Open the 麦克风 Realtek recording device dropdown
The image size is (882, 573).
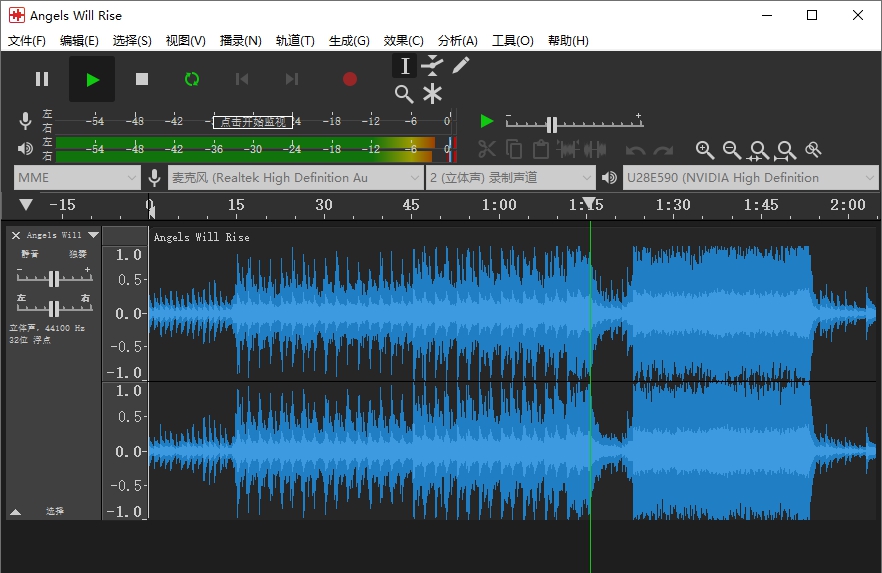click(296, 178)
